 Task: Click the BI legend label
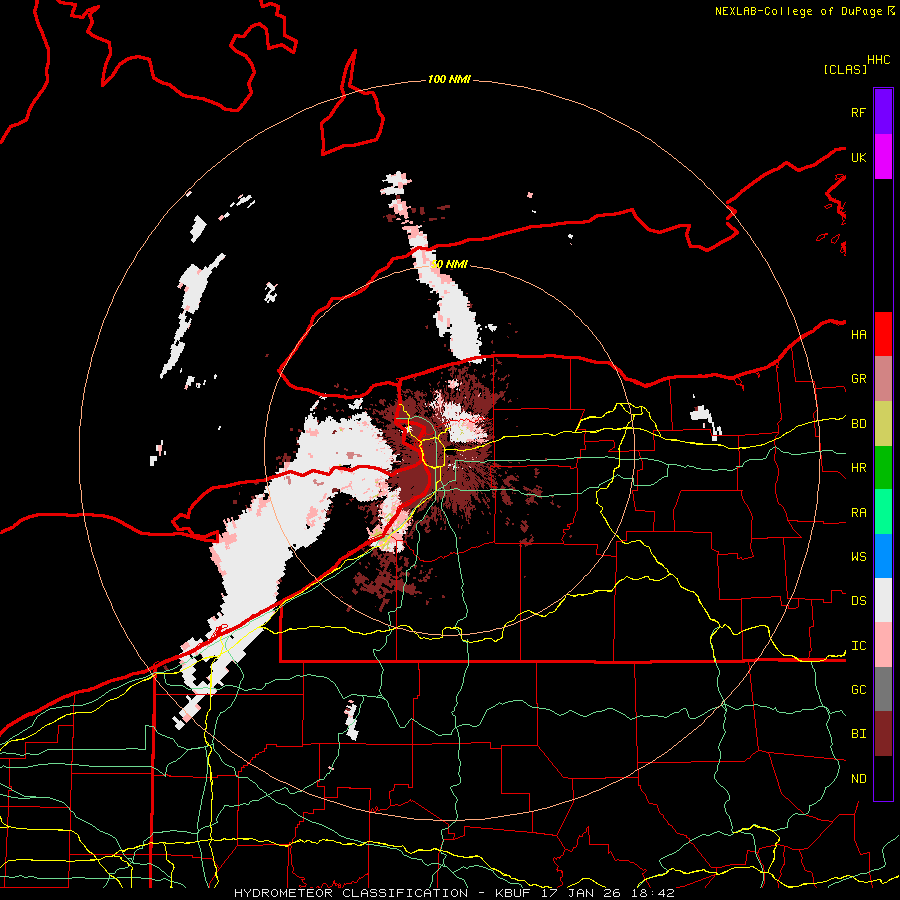[859, 734]
